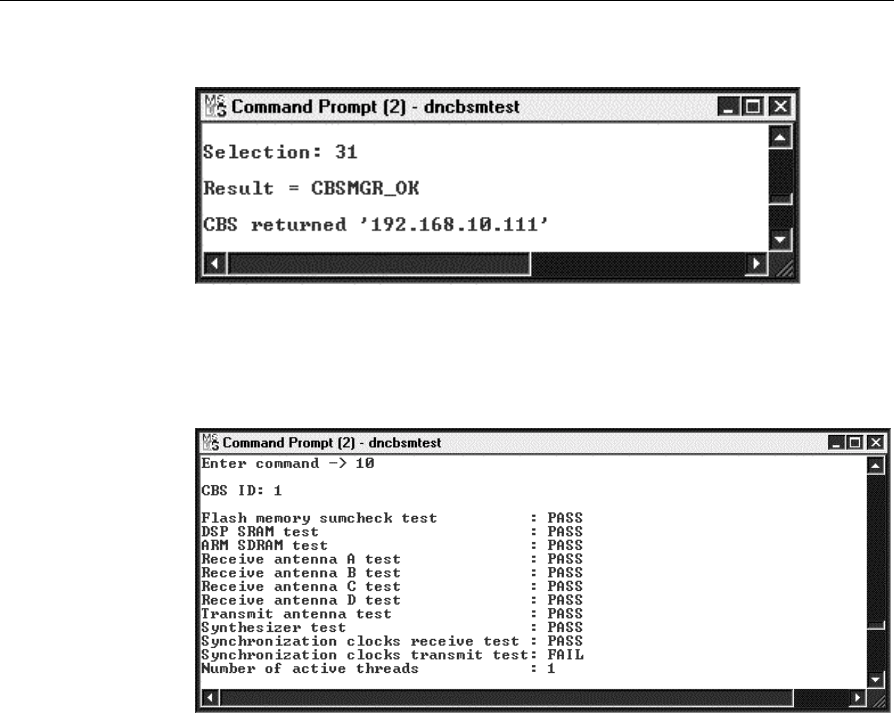This screenshot has width=894, height=713.
Task: Click scroll up arrow in upper window
Action: 780,137
